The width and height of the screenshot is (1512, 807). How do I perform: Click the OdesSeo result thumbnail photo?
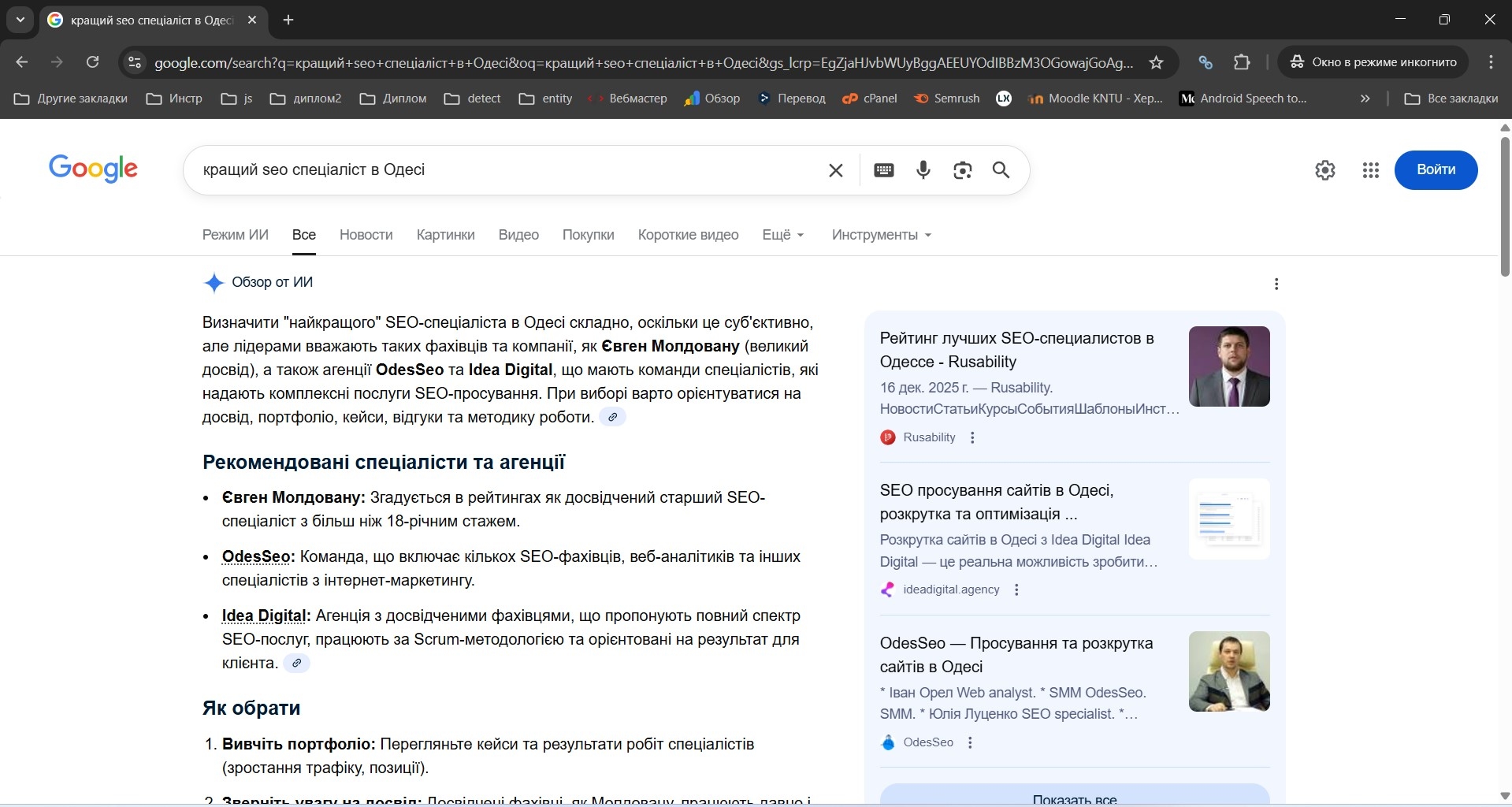tap(1228, 671)
